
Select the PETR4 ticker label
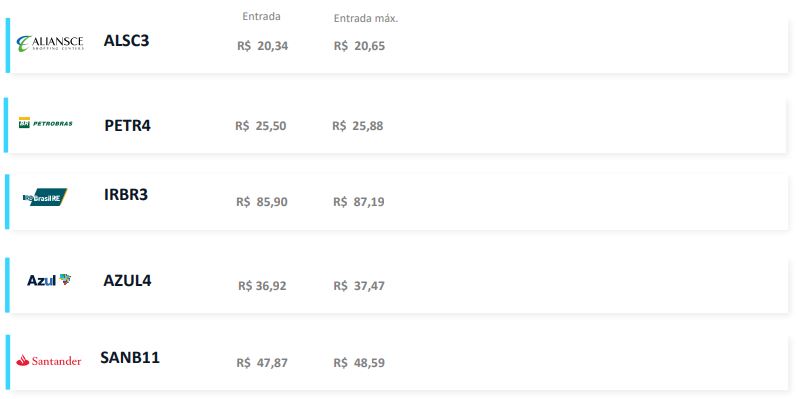127,125
